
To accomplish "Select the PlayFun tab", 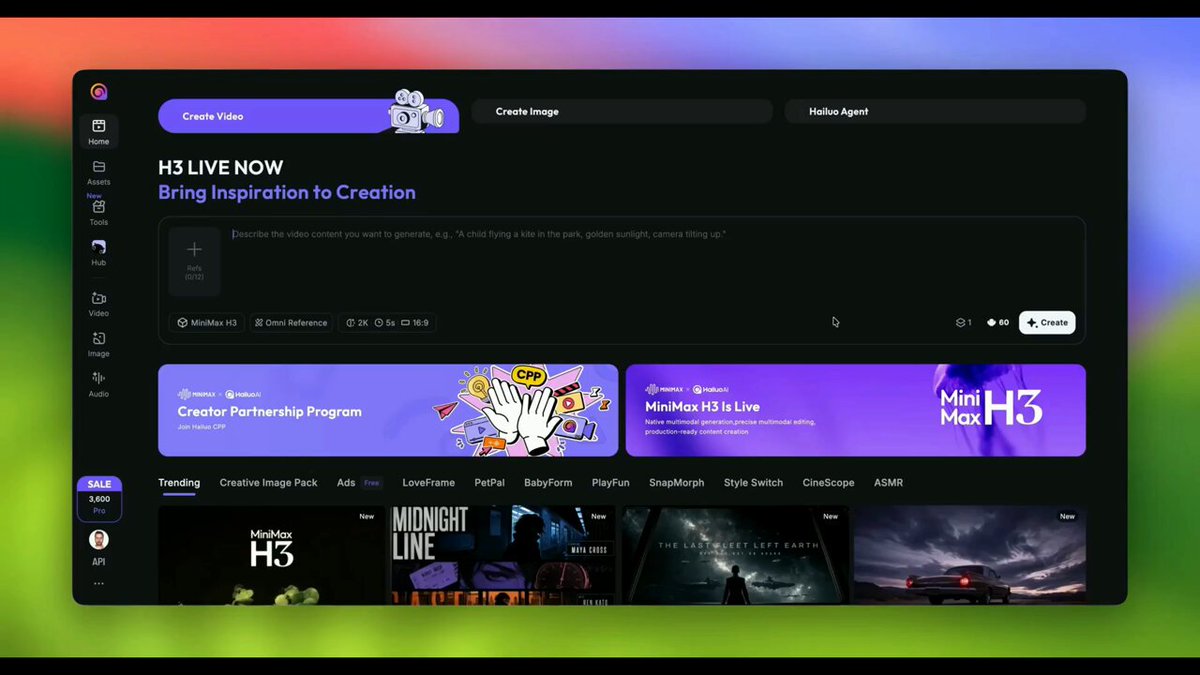I will (610, 483).
